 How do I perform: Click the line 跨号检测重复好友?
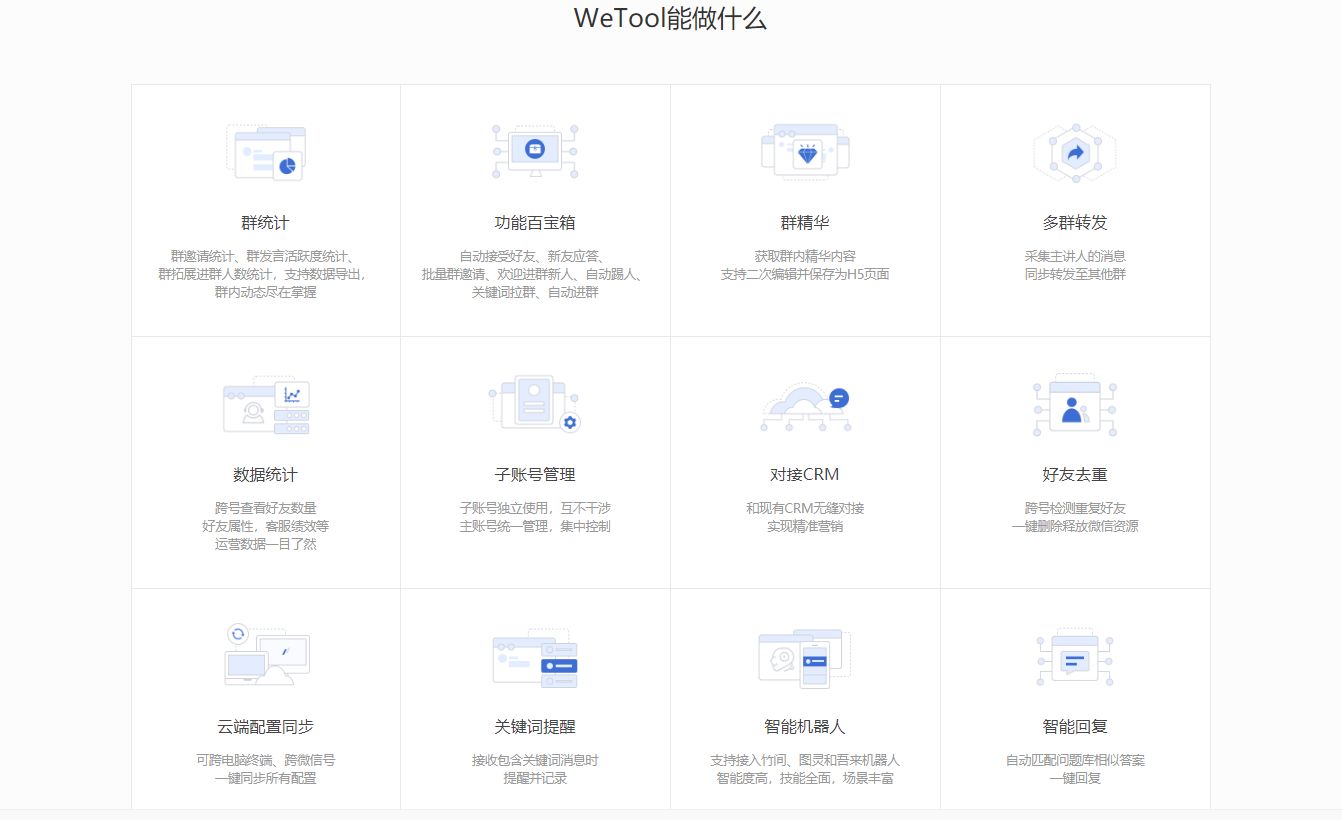pos(1075,508)
